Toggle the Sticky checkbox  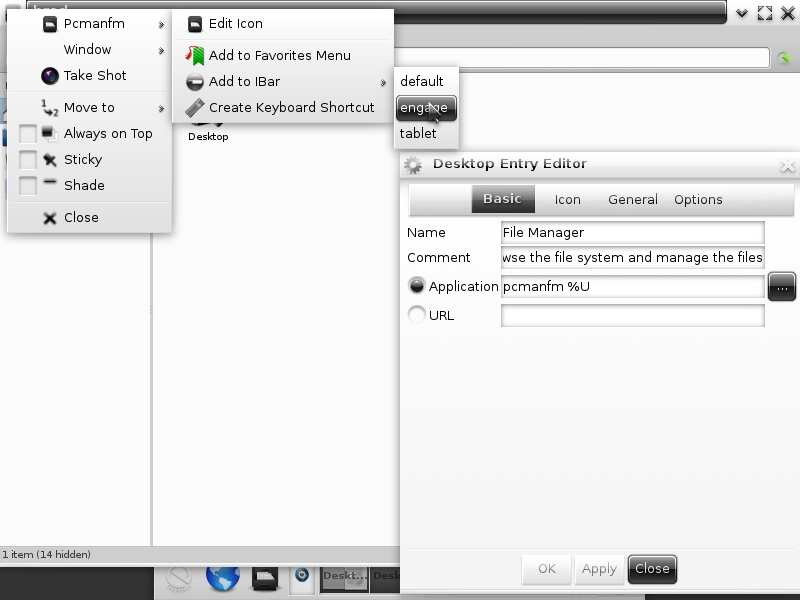coord(28,160)
